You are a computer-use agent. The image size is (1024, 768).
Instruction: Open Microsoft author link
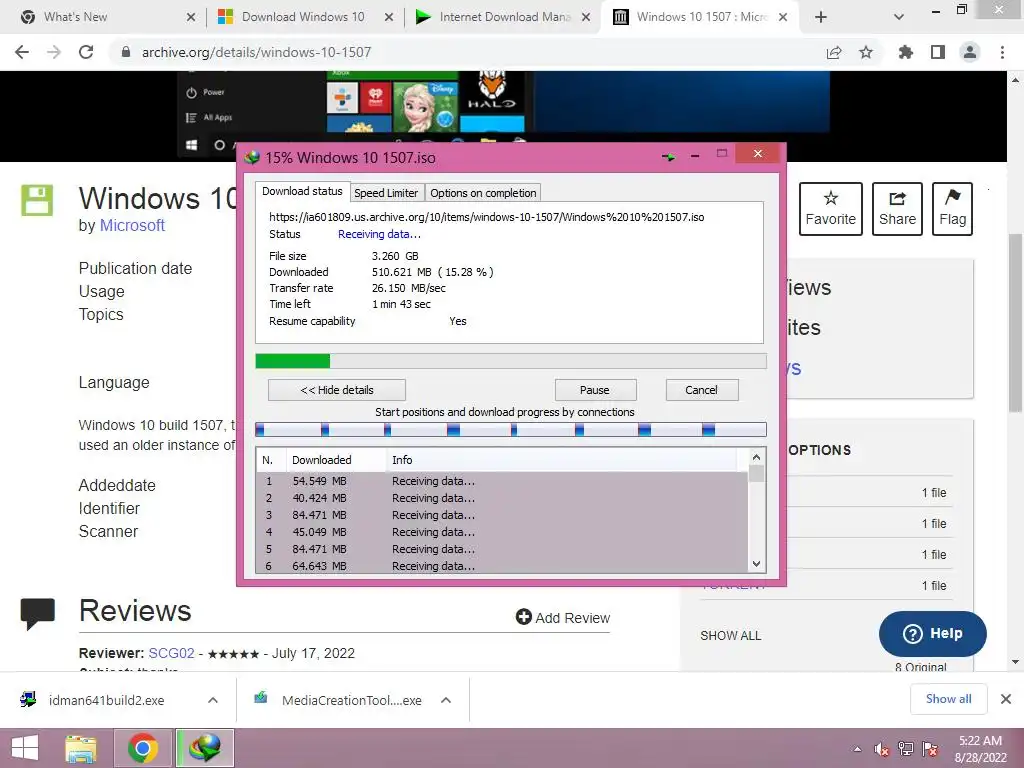[x=132, y=225]
